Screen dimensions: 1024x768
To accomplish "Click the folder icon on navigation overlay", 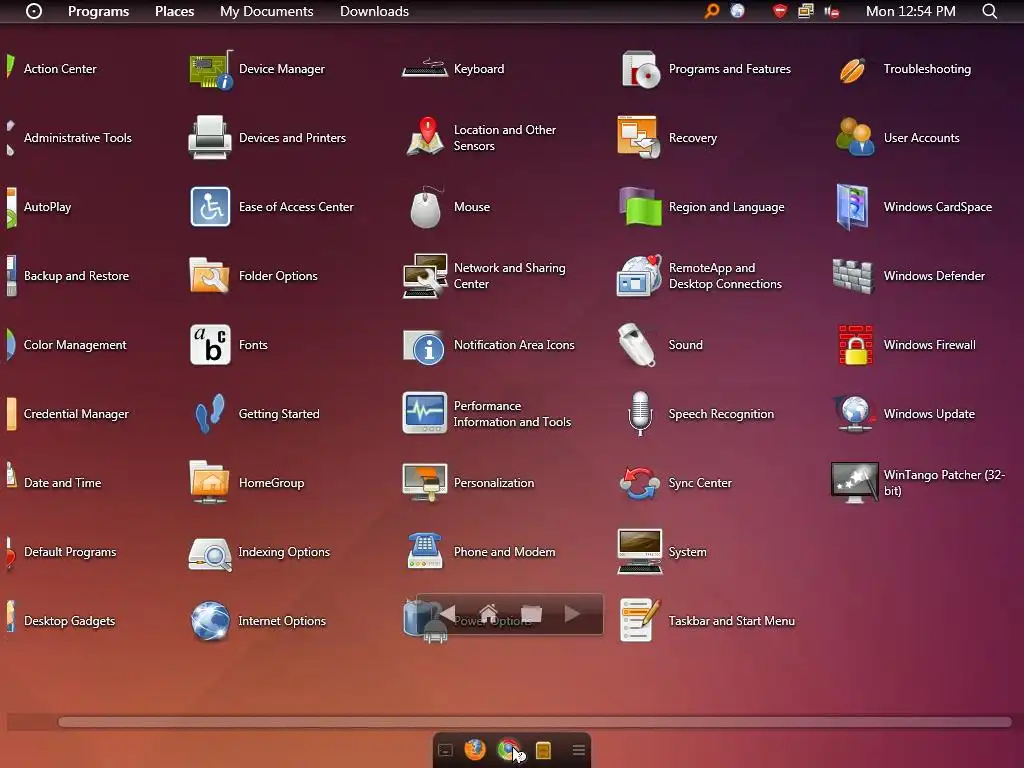I will (x=531, y=614).
